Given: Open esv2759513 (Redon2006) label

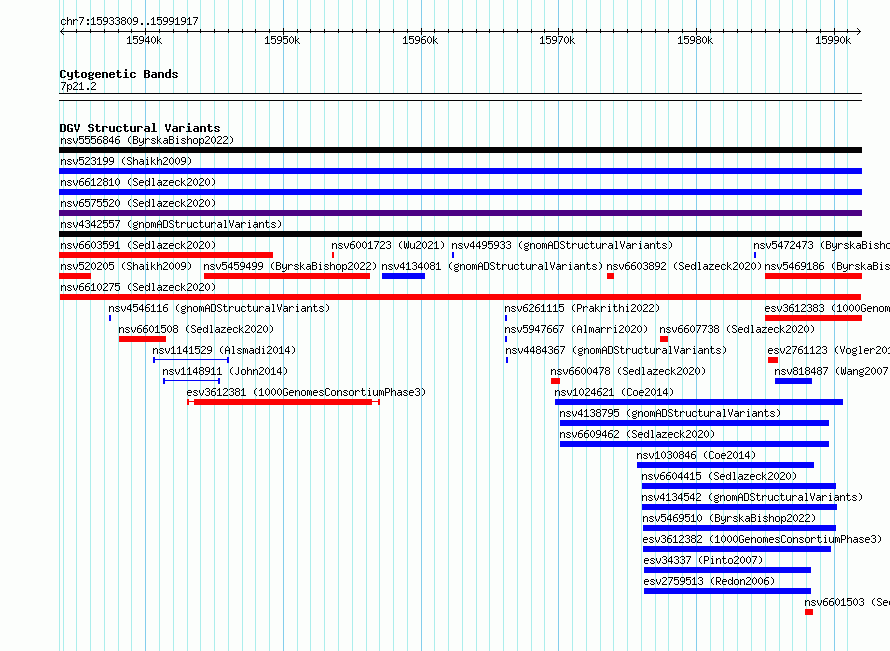Looking at the screenshot, I should (x=709, y=581).
